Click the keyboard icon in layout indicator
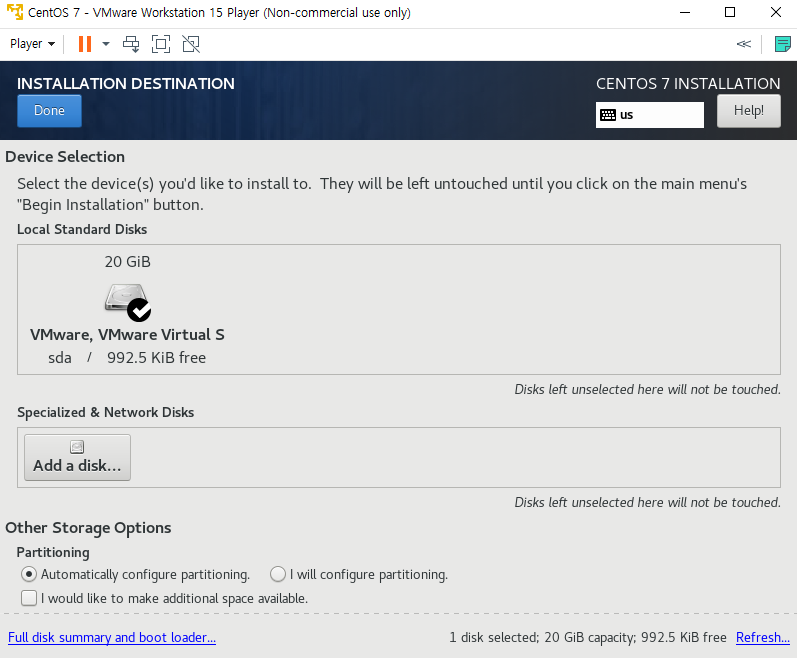Image resolution: width=797 pixels, height=658 pixels. tap(608, 115)
